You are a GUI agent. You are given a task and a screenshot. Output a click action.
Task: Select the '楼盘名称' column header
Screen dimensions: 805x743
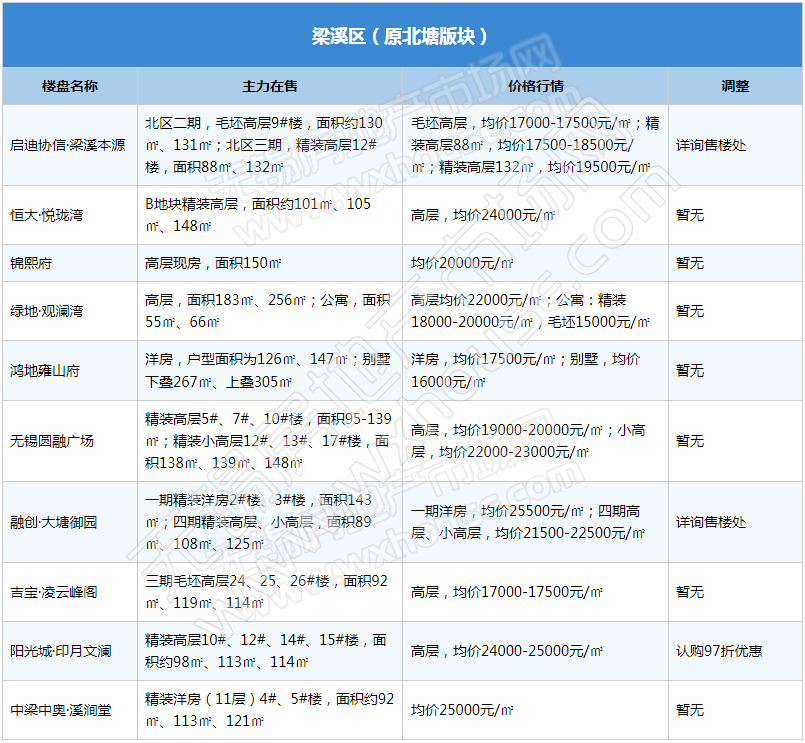70,86
